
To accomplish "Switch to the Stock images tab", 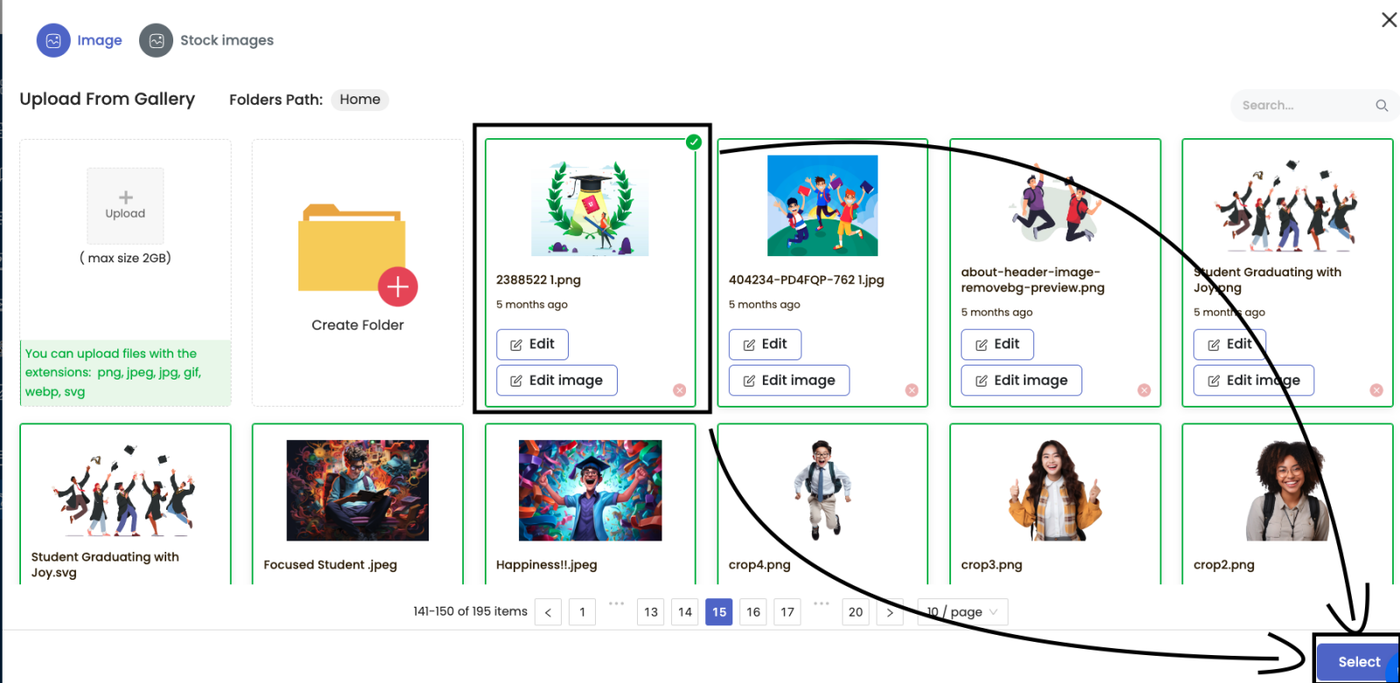I will pos(207,40).
